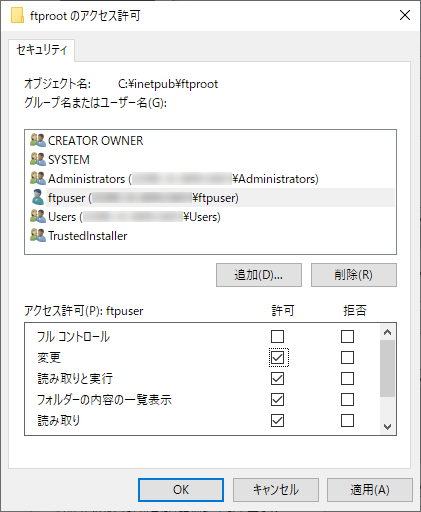Click the ftproot folder icon in title bar
The height and width of the screenshot is (512, 421).
click(17, 16)
